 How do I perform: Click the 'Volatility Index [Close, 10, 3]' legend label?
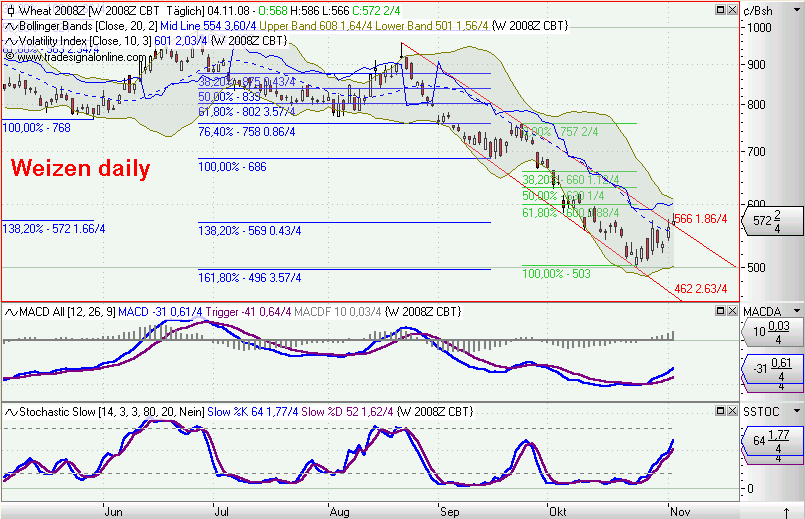(x=85, y=41)
